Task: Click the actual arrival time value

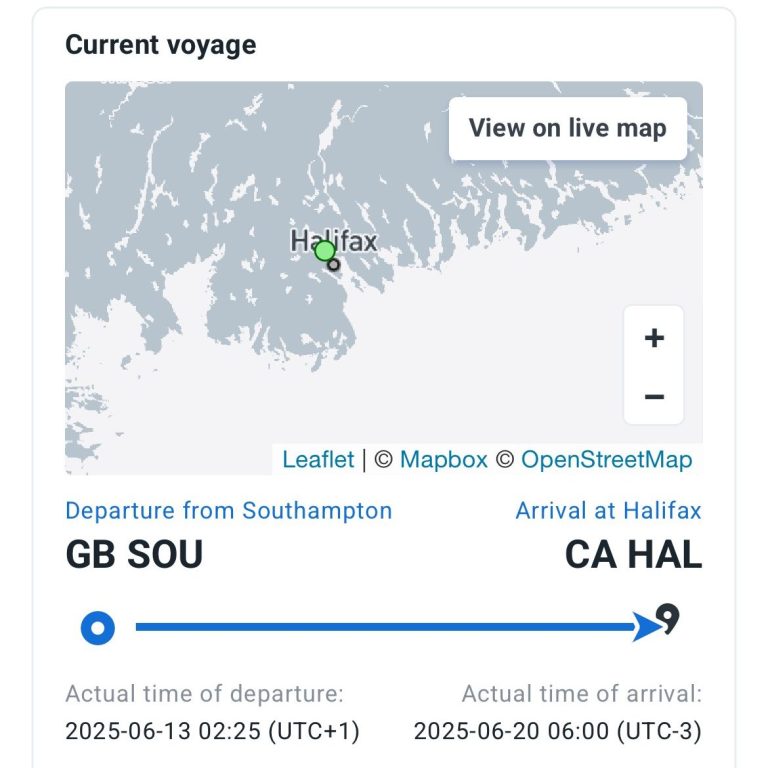Action: [x=558, y=731]
